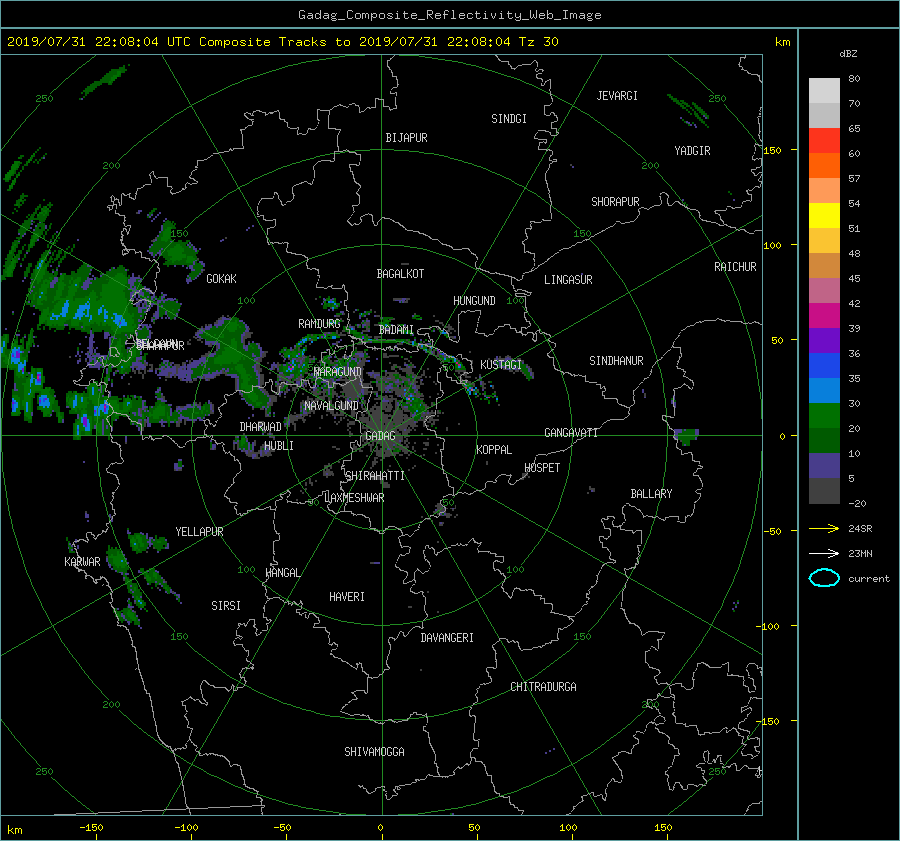The height and width of the screenshot is (841, 900).
Task: Click the yellow 24SR track arrow
Action: pyautogui.click(x=824, y=528)
